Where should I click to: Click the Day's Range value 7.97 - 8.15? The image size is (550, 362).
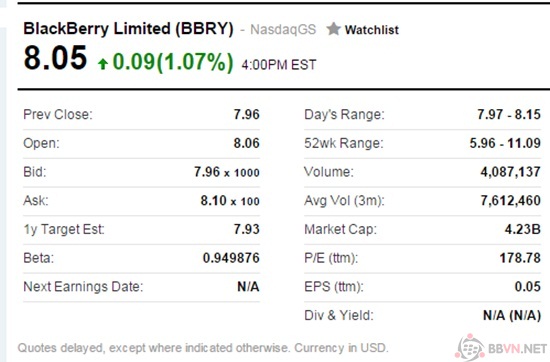[509, 115]
